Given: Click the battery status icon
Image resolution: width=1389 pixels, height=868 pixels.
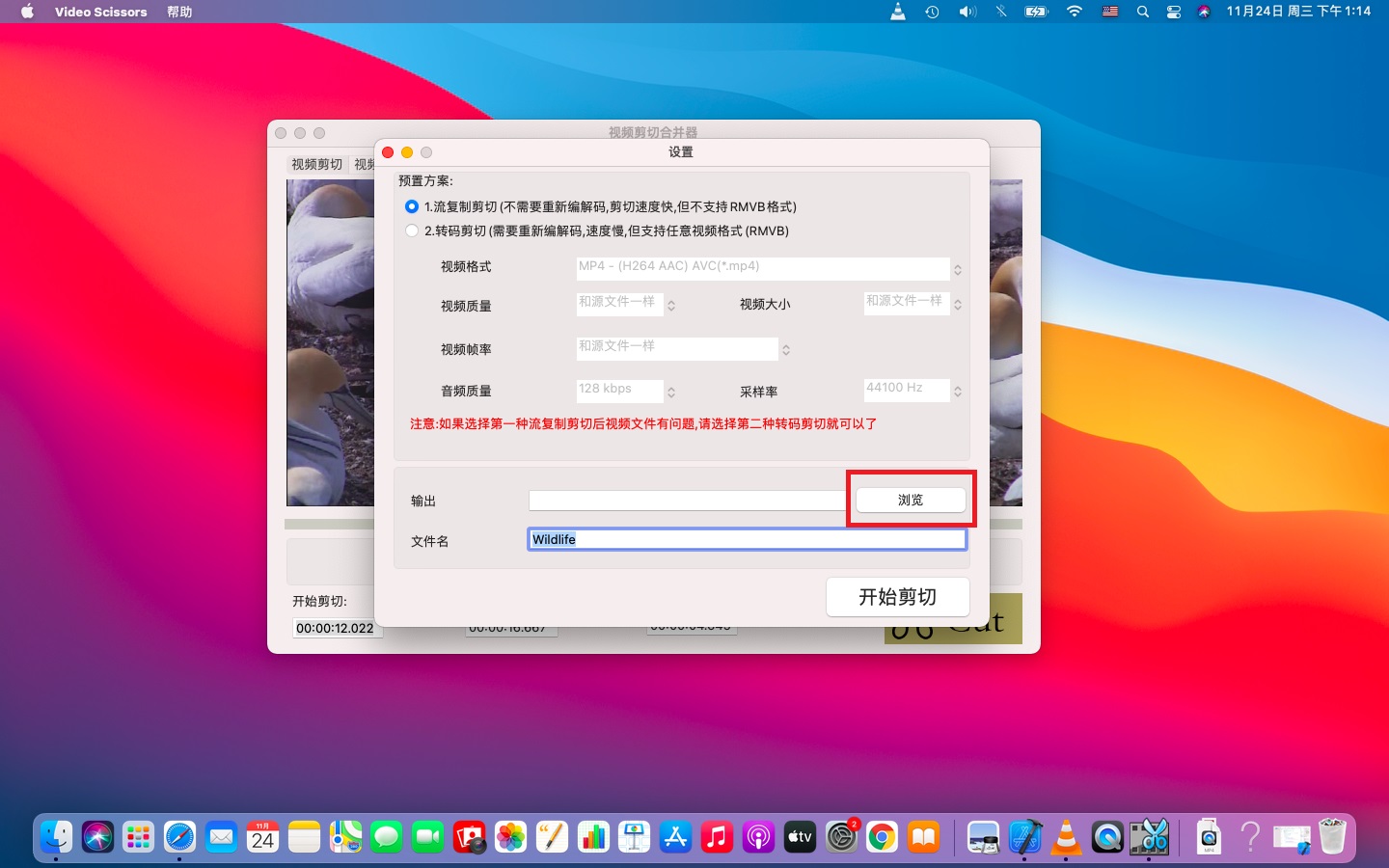Looking at the screenshot, I should coord(1036,12).
